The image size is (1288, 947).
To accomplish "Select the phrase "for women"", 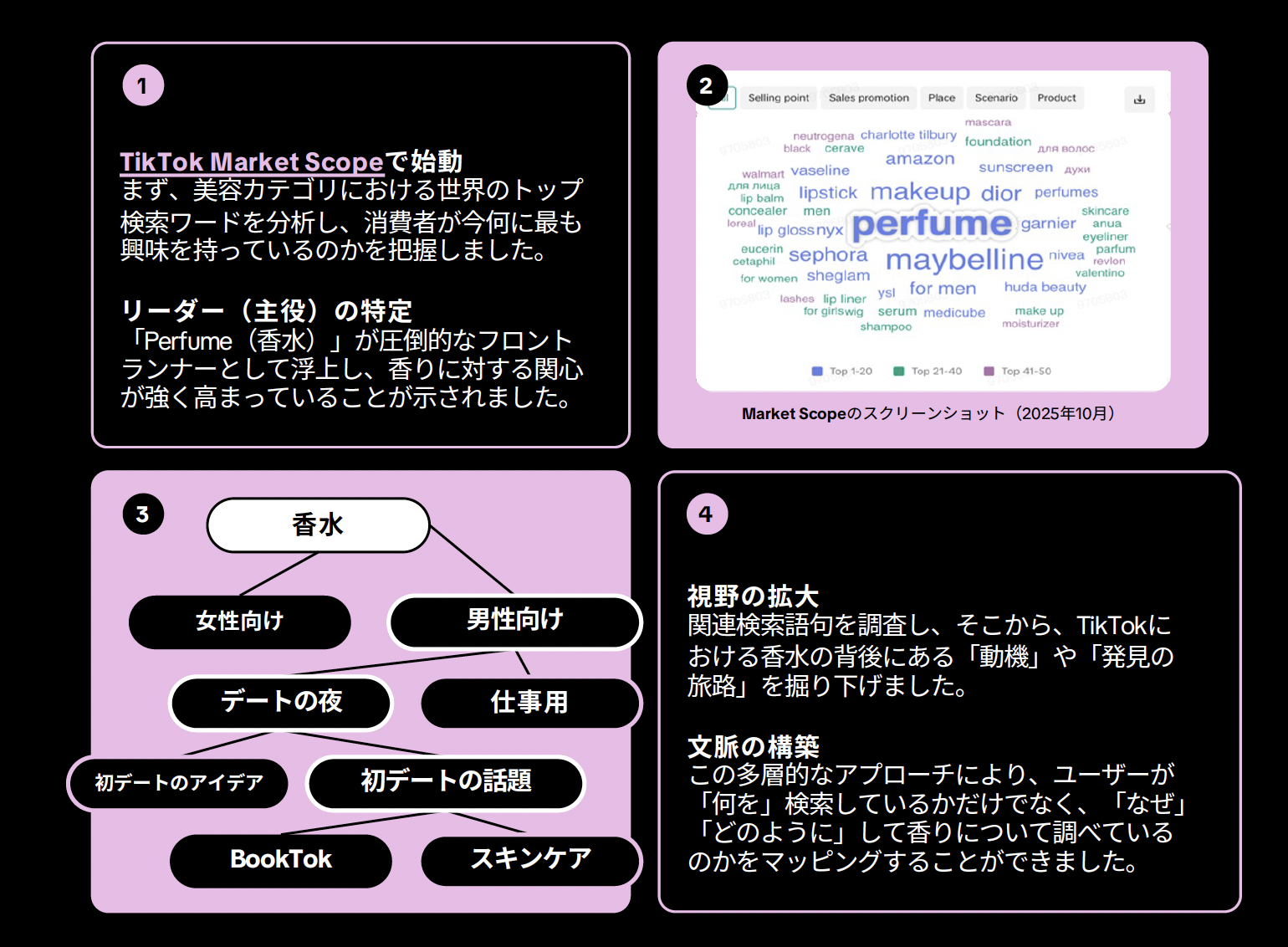I will coord(769,279).
